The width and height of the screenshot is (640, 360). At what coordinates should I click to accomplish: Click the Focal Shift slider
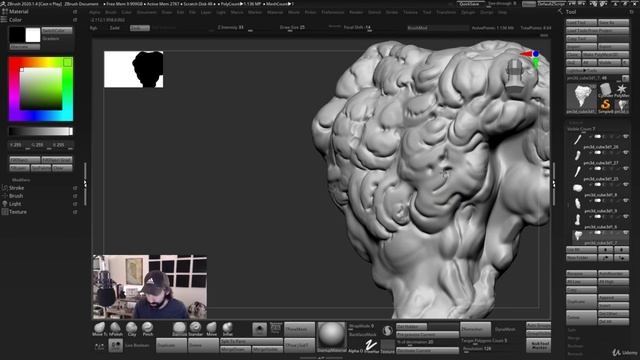[x=357, y=28]
